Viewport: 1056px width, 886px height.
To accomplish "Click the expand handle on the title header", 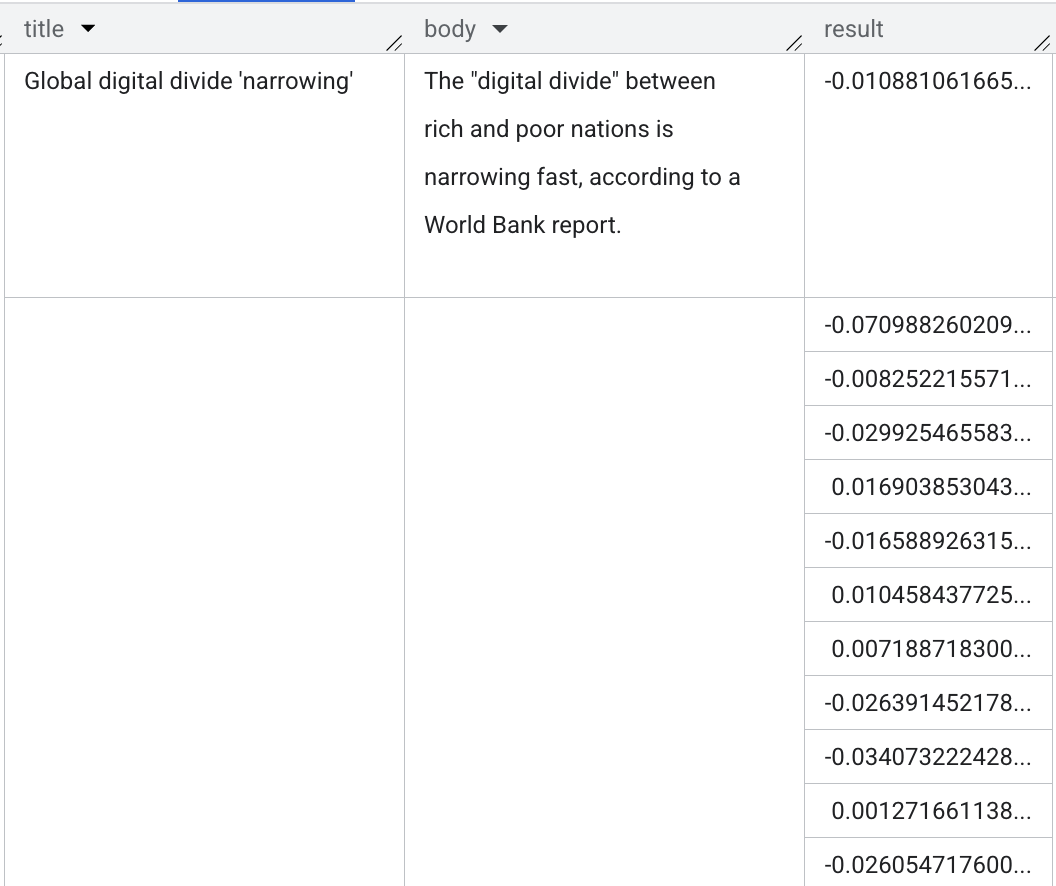I will 395,43.
